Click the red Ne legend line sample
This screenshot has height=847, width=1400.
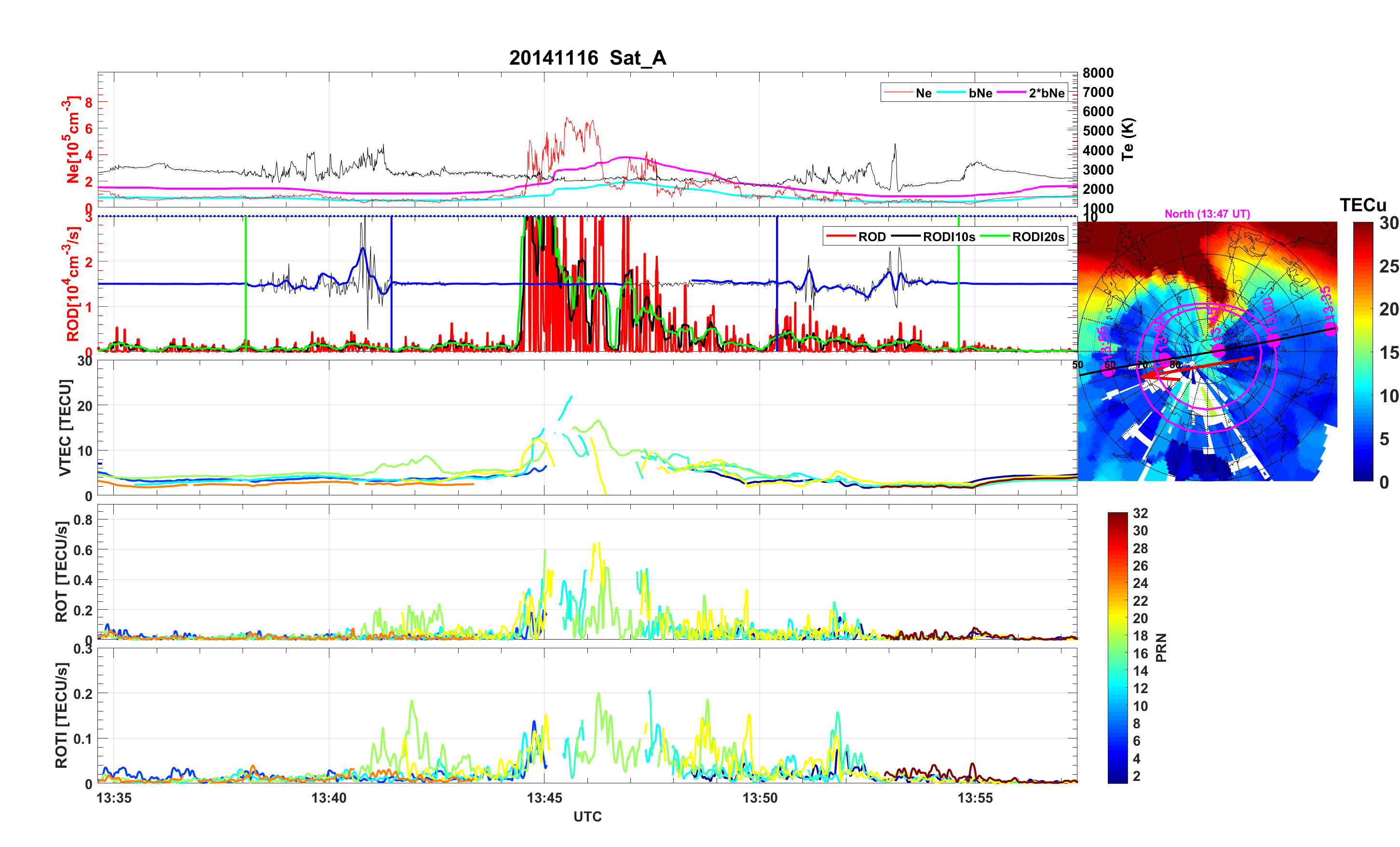pos(898,93)
